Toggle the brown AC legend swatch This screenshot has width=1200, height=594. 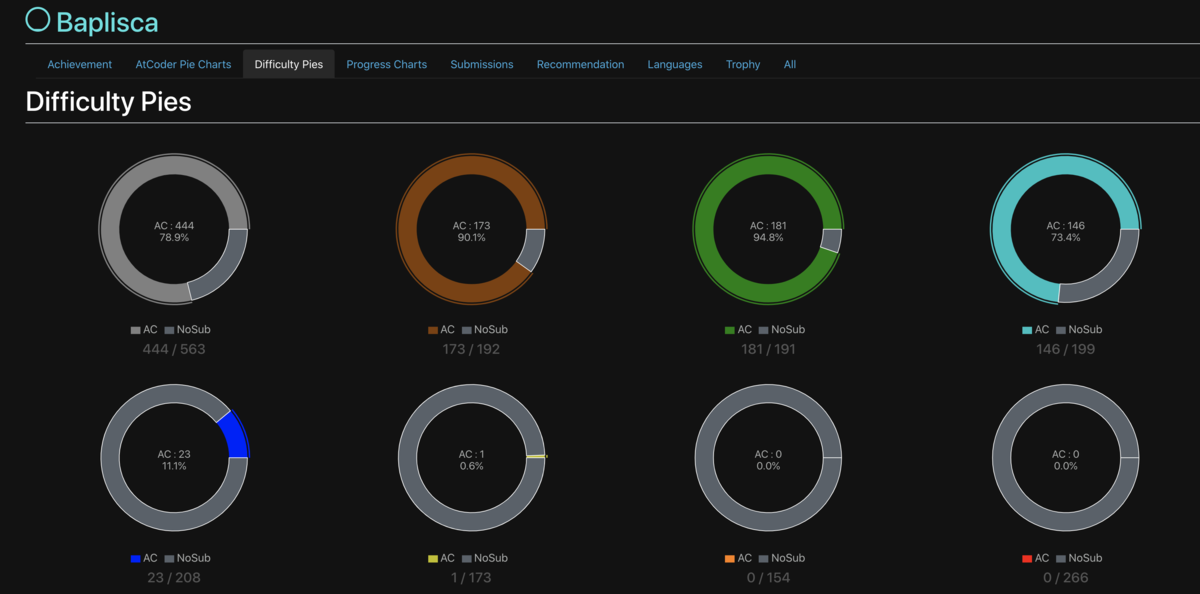pyautogui.click(x=433, y=330)
